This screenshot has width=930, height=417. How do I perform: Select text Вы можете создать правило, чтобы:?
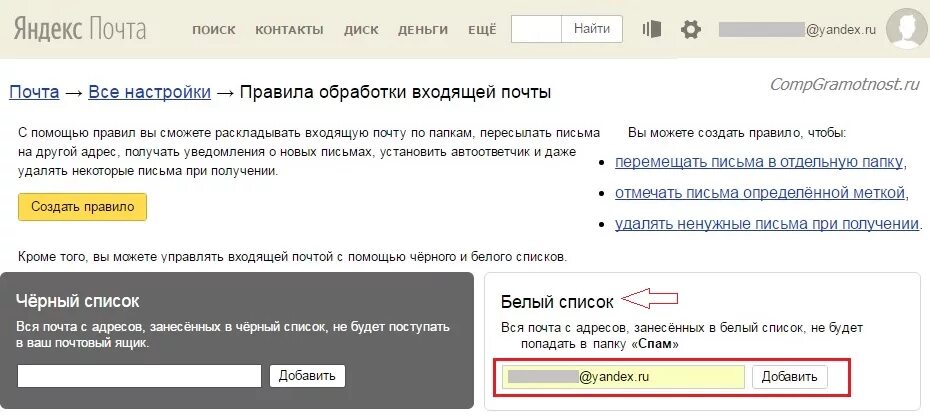(x=737, y=133)
